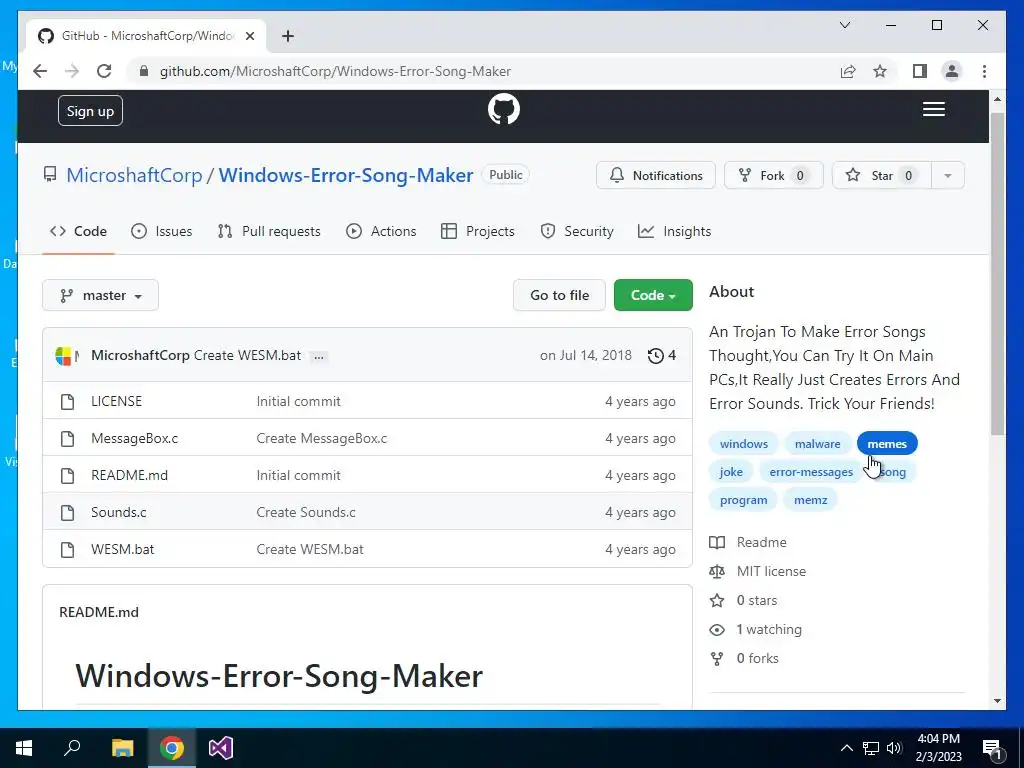Open Chrome three-dot menu

pos(984,71)
